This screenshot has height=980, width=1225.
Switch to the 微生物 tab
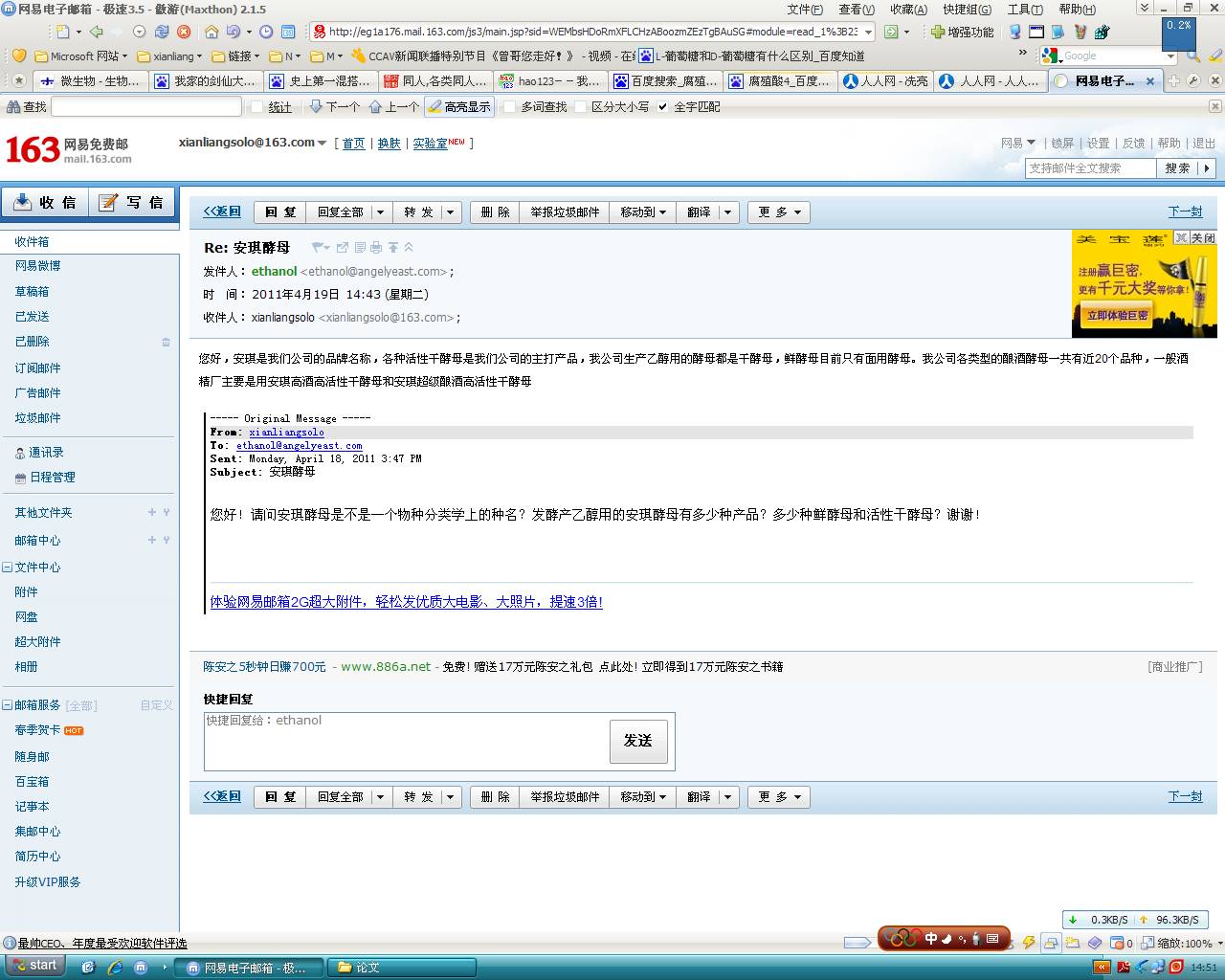(90, 81)
